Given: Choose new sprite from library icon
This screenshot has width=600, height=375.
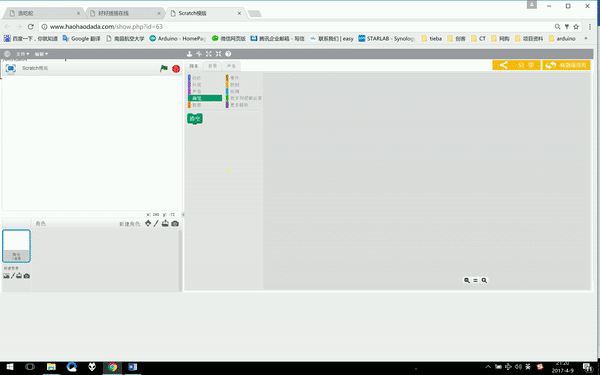Looking at the screenshot, I should coord(148,223).
